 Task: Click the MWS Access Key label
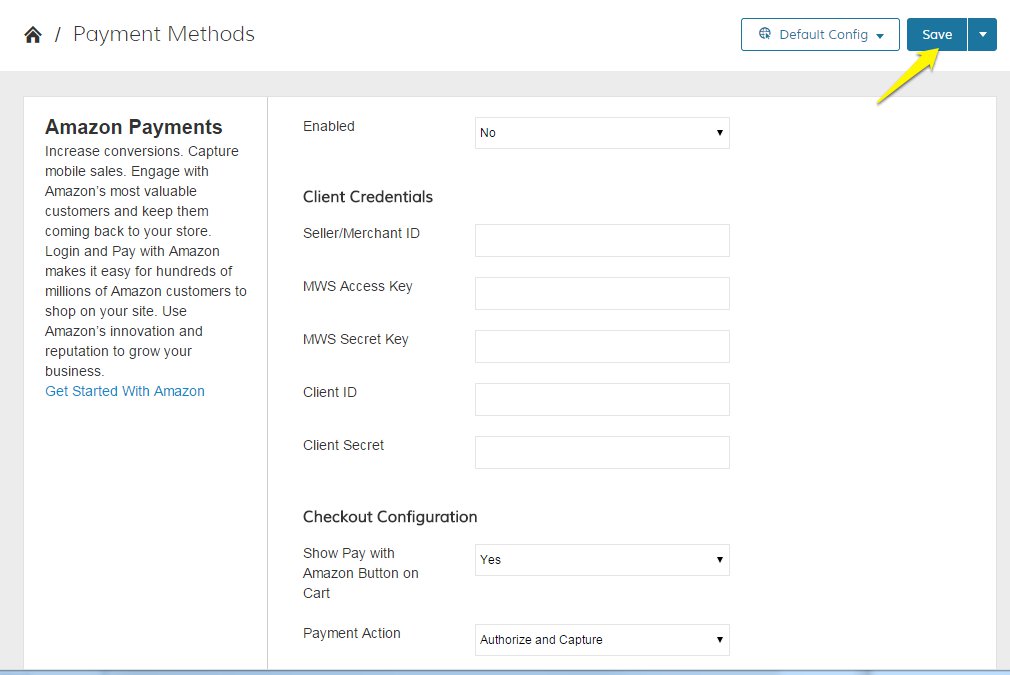pyautogui.click(x=357, y=286)
